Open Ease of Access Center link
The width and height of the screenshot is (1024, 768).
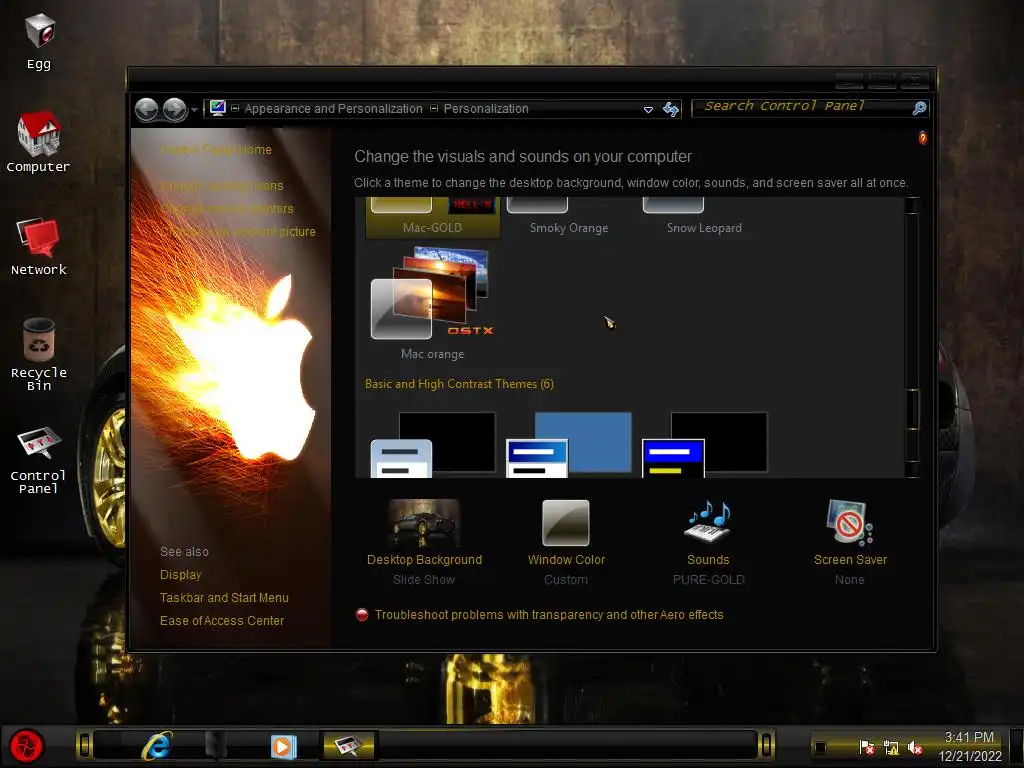click(222, 620)
